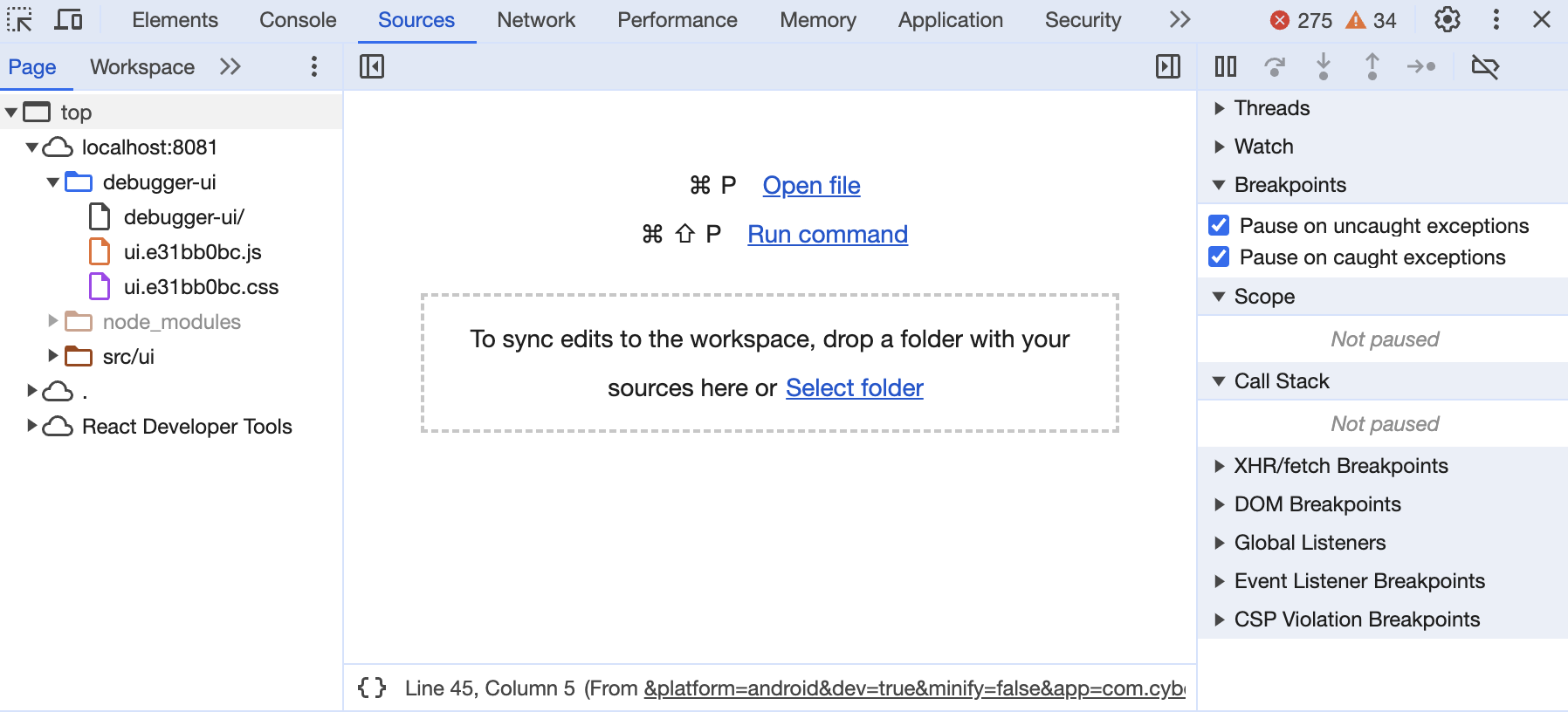
Task: Close the DevTools panel
Action: (1542, 19)
